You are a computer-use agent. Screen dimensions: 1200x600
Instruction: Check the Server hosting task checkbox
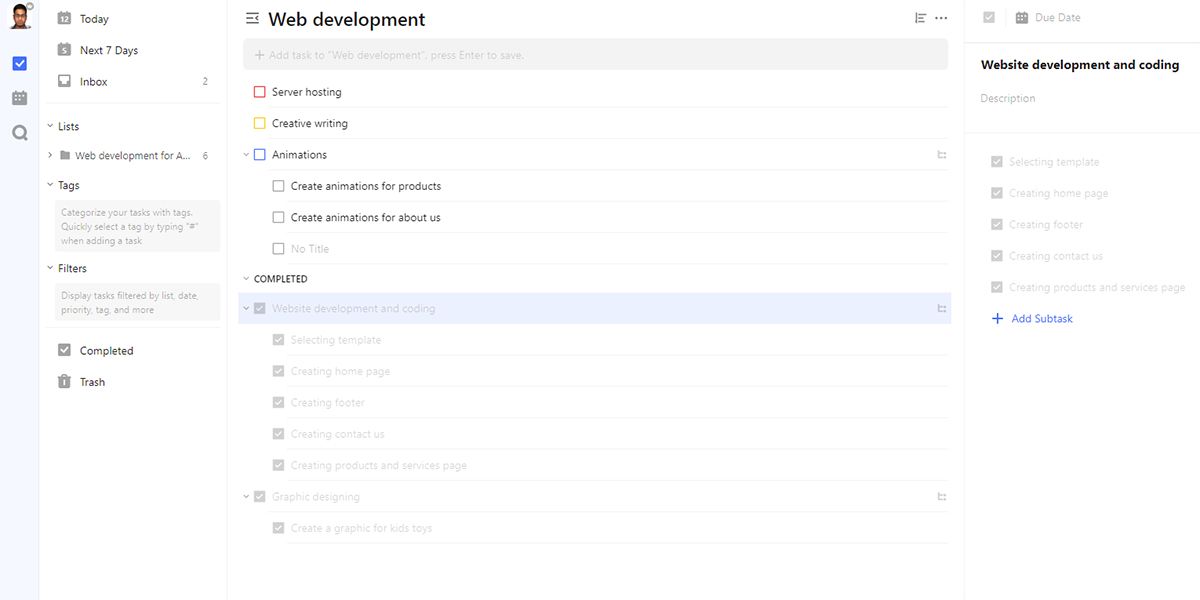[x=260, y=92]
